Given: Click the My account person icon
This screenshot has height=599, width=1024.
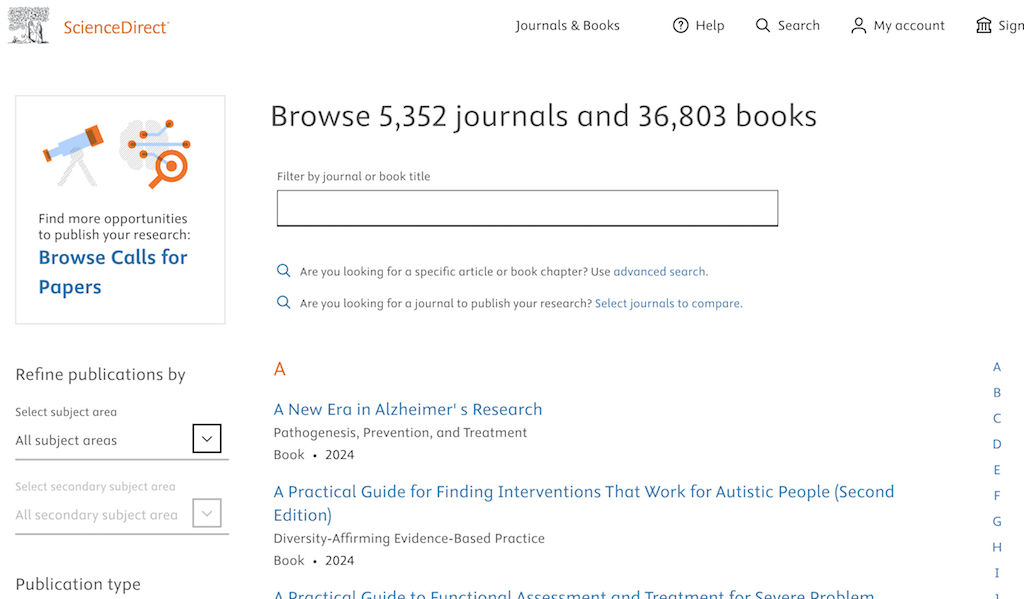Looking at the screenshot, I should point(858,26).
